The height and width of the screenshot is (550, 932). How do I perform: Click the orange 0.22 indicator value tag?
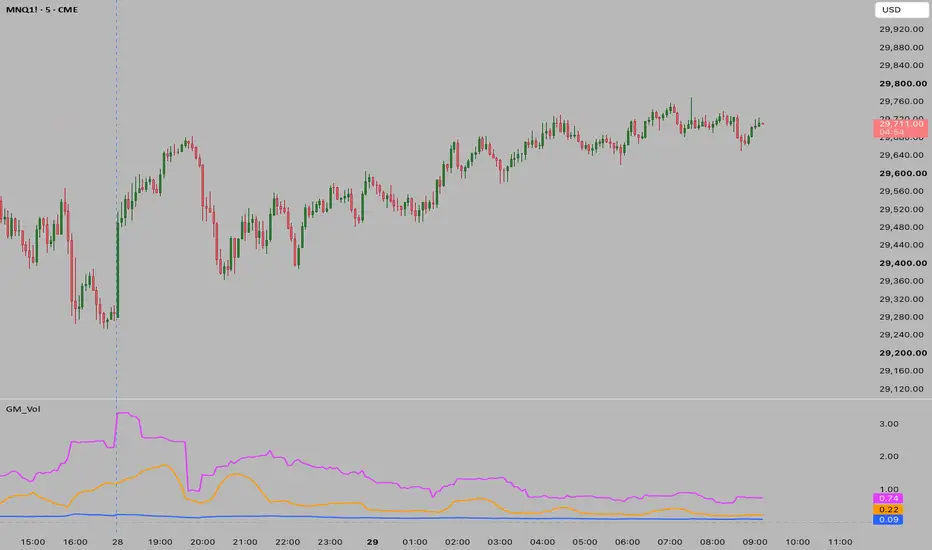[889, 510]
